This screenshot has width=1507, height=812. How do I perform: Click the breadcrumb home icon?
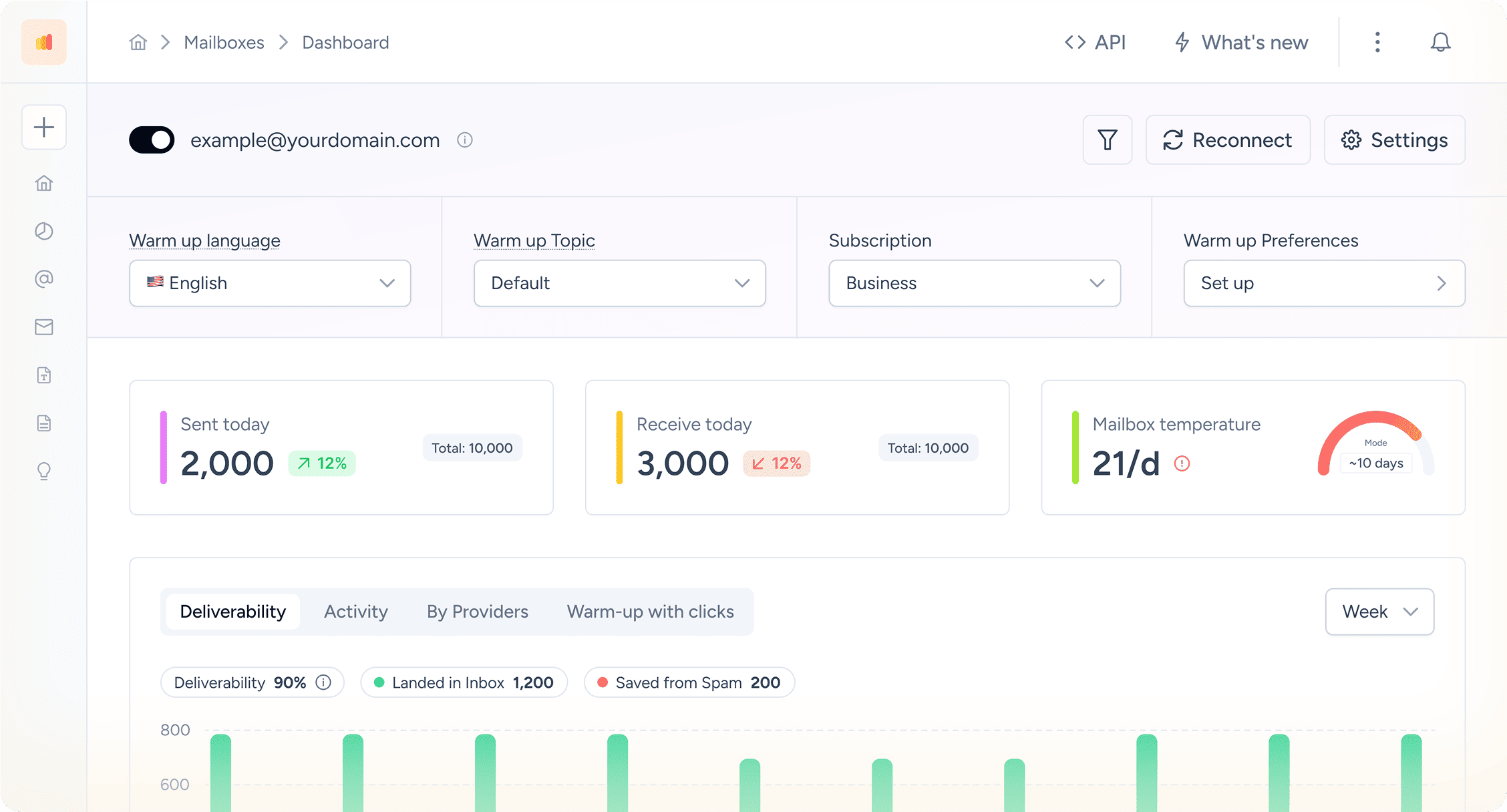point(138,42)
